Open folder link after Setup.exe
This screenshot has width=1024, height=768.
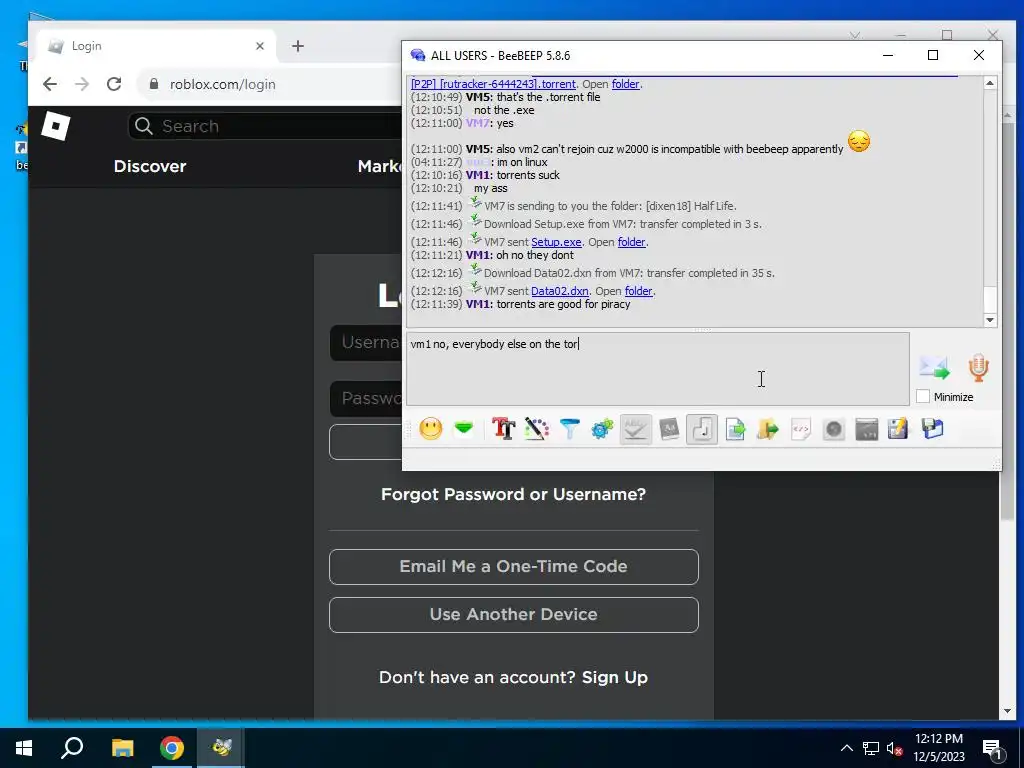point(632,242)
